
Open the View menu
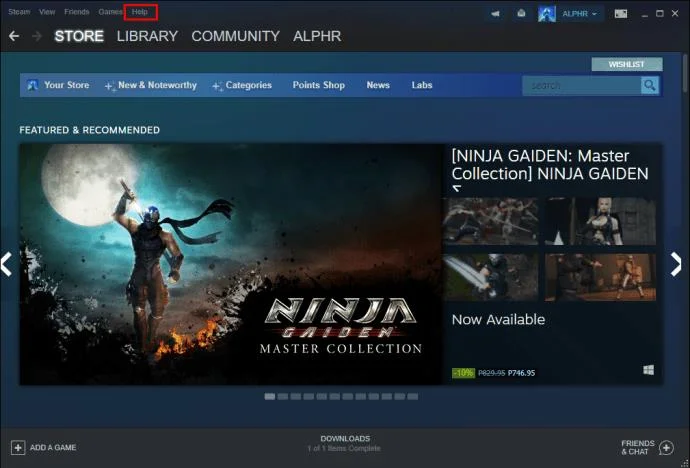(x=47, y=12)
